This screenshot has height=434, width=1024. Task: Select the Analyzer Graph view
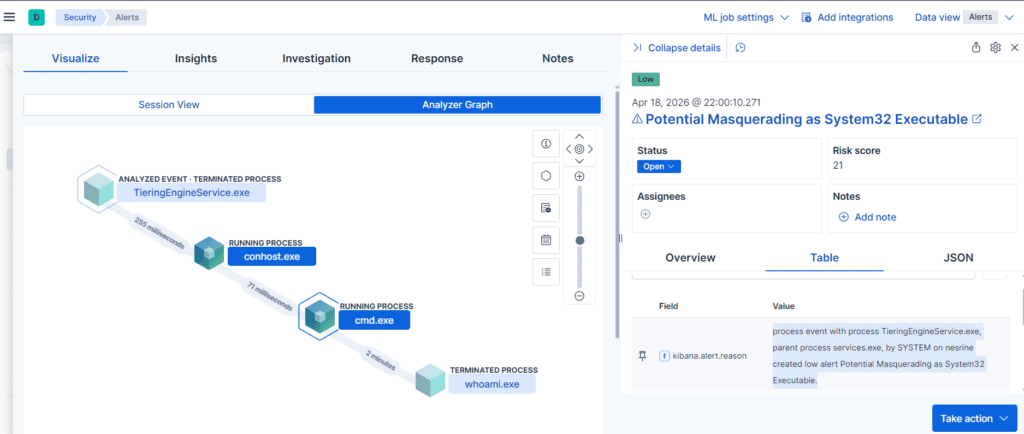(x=457, y=104)
